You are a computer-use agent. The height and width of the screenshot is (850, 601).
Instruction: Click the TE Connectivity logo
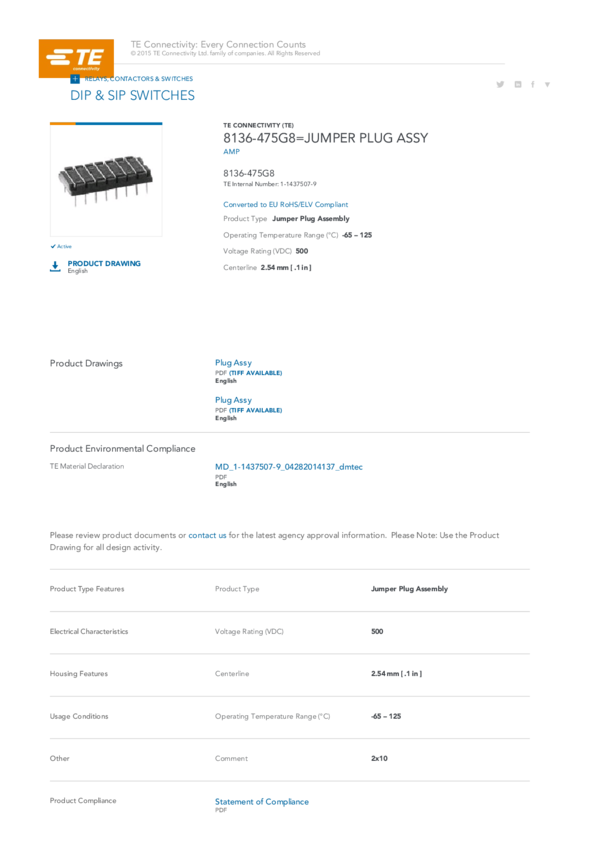[x=76, y=58]
